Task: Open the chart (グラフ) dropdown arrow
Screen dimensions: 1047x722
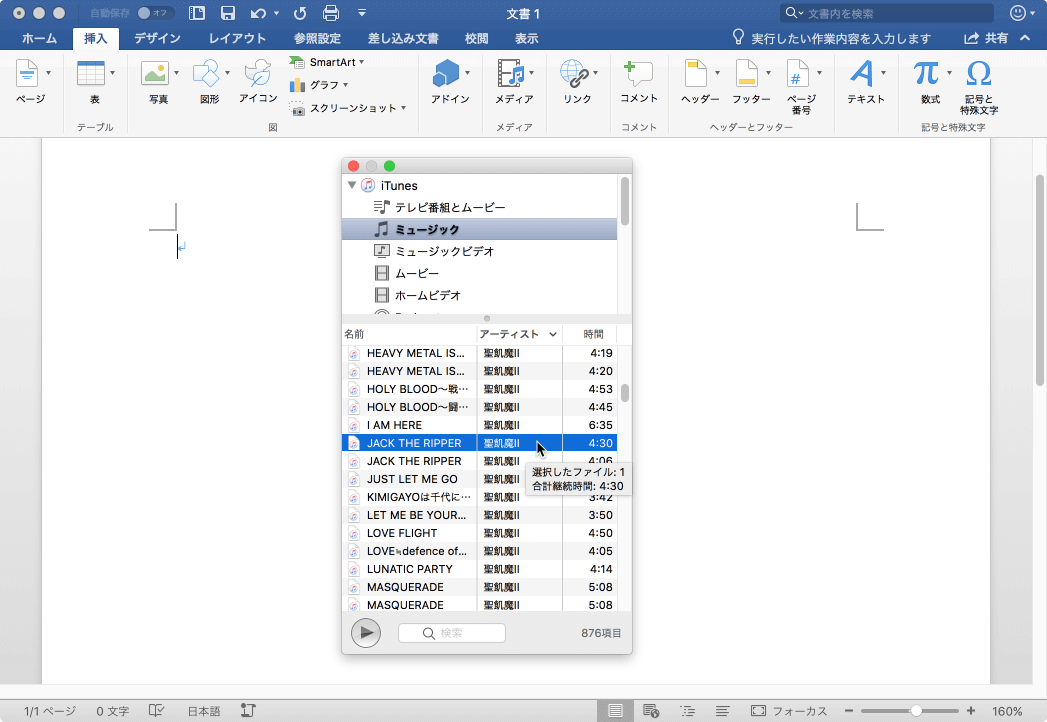Action: [x=345, y=85]
